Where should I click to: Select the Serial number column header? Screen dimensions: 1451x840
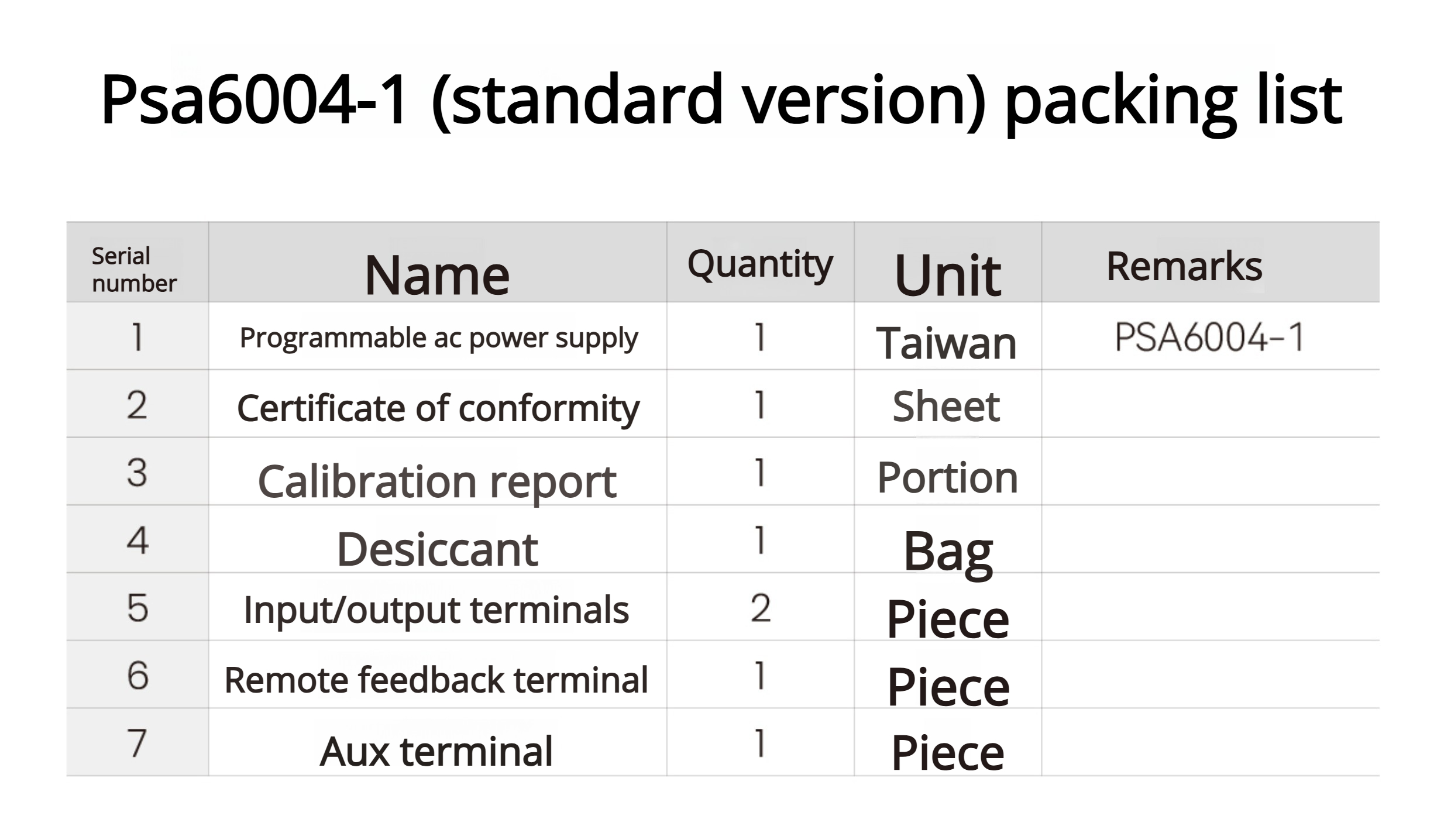[134, 269]
